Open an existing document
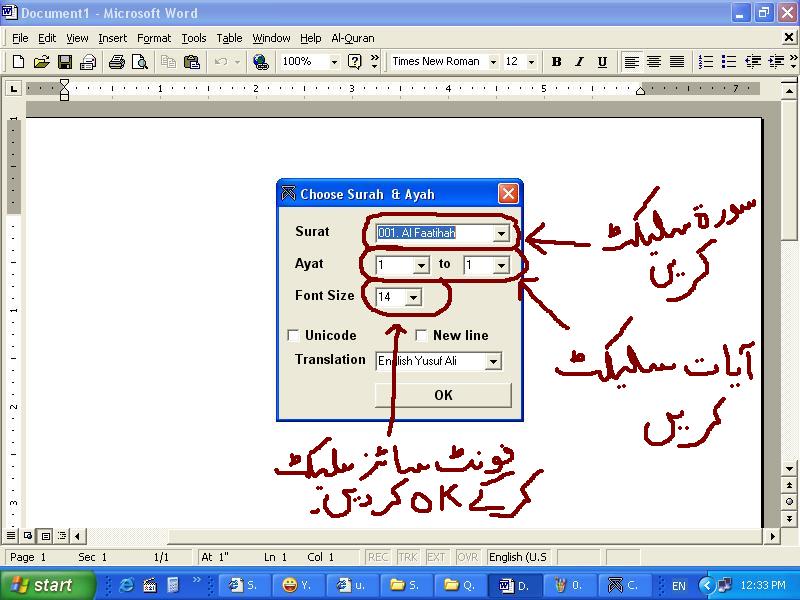The image size is (800, 600). [40, 61]
